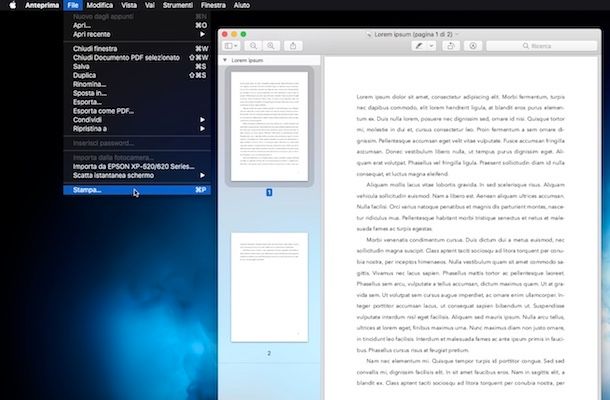Select Chiudi Documento PDF selezionato

137,58
